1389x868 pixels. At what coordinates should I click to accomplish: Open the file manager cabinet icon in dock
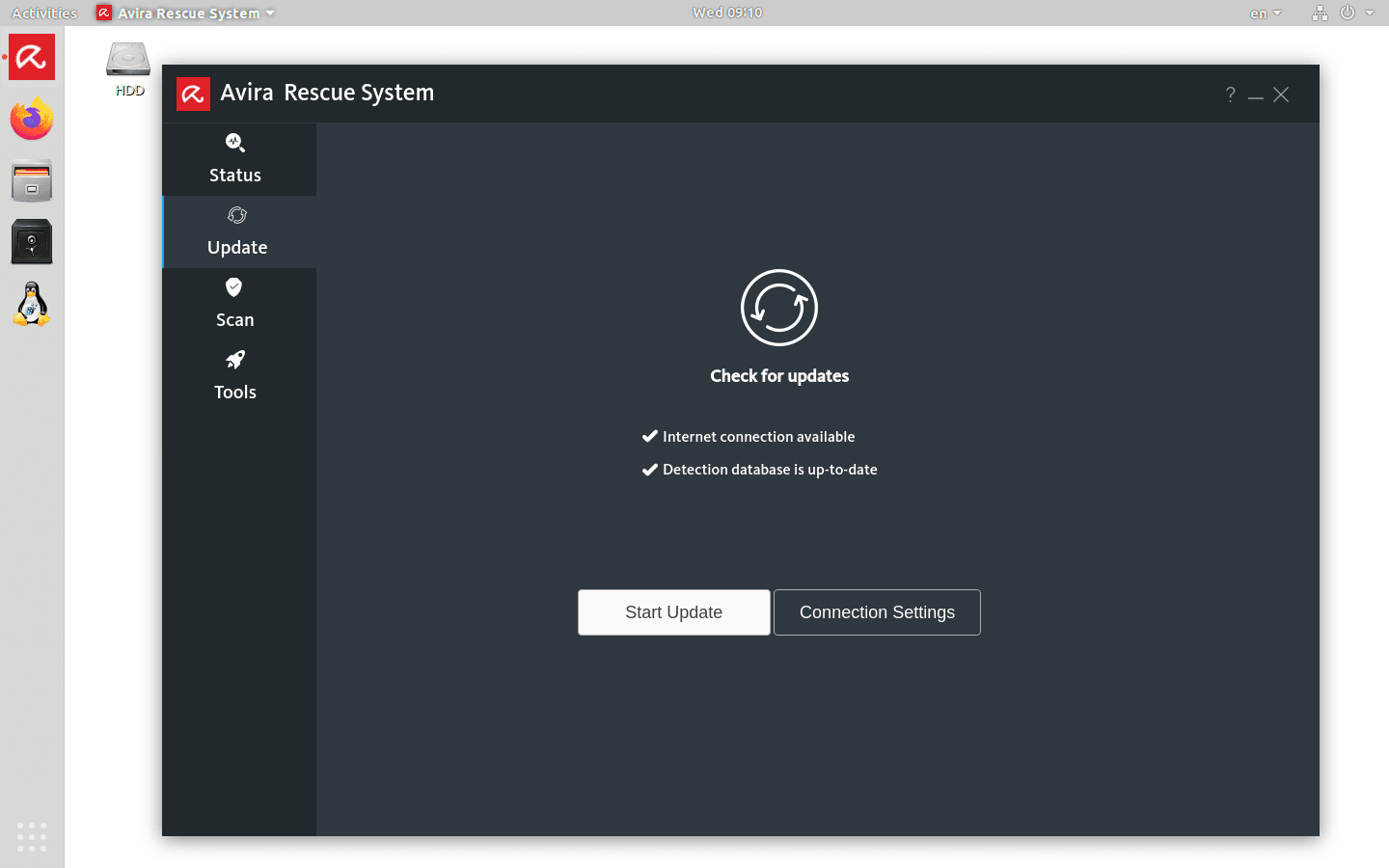point(32,181)
